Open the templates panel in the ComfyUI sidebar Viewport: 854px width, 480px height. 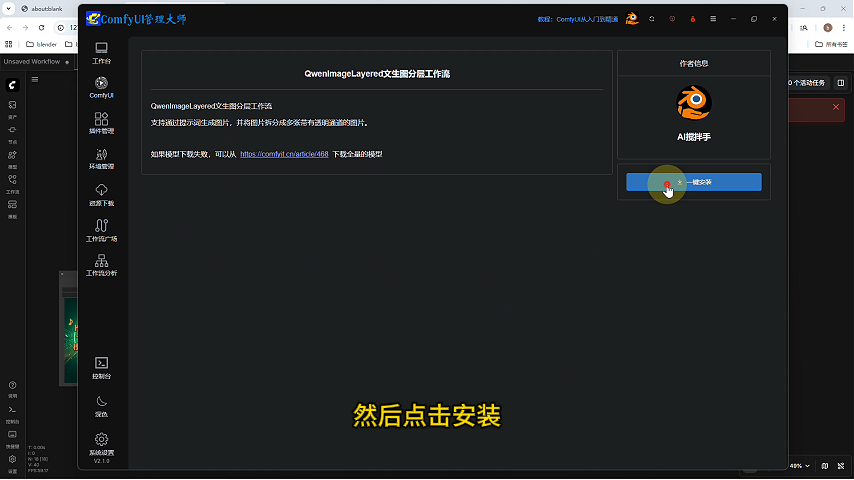13,208
